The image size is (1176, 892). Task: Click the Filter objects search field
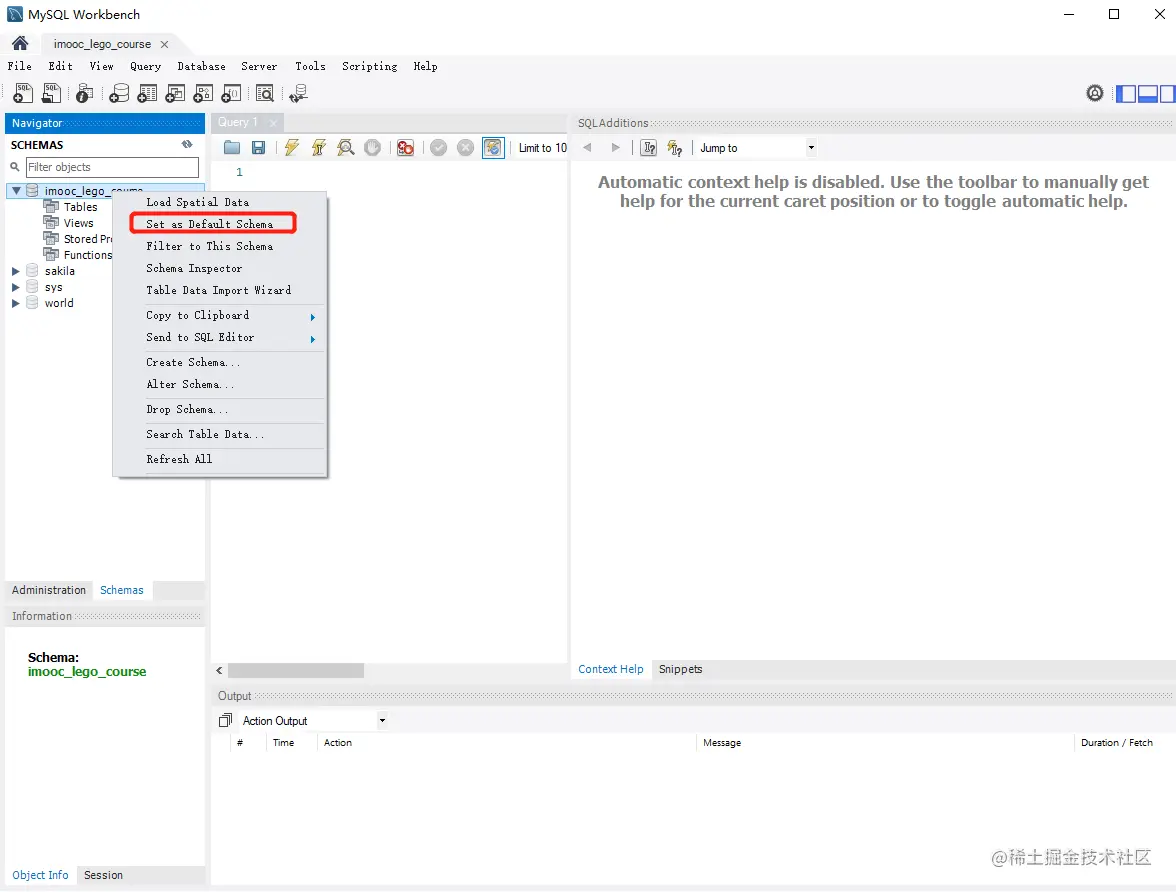pos(112,167)
